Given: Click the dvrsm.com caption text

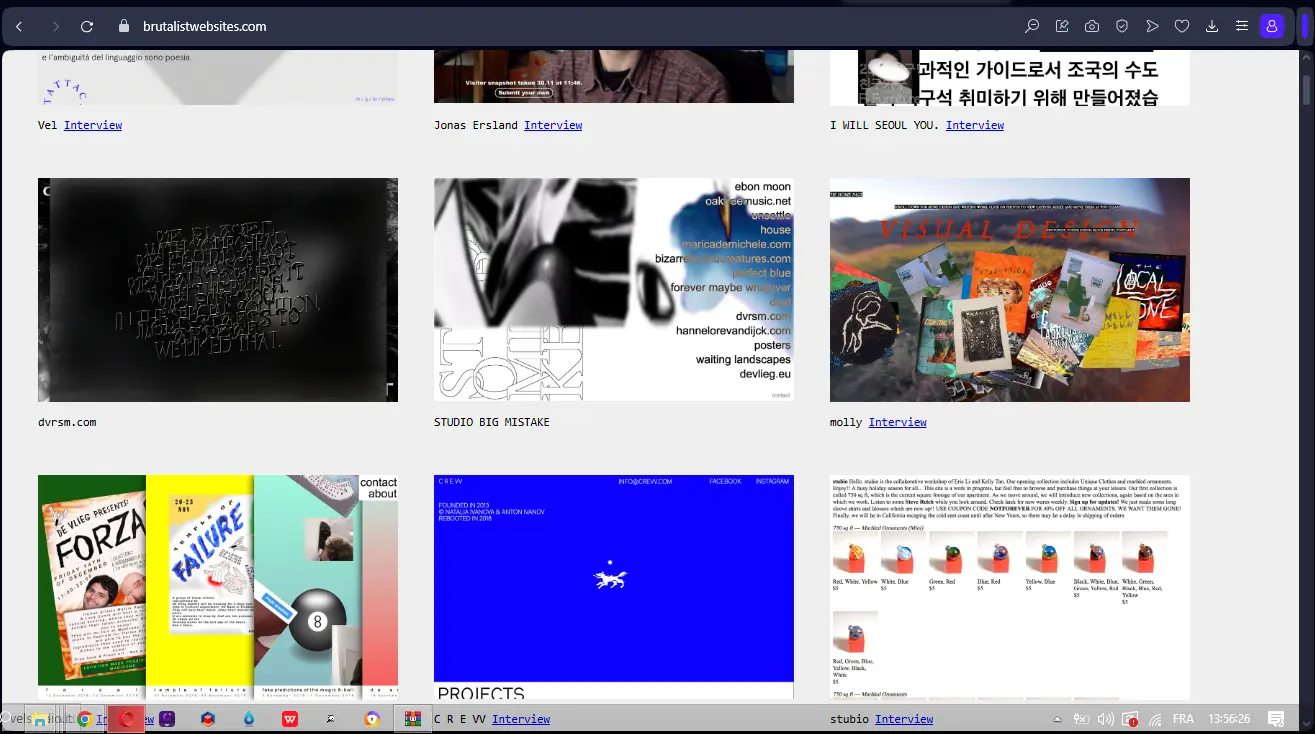Looking at the screenshot, I should [67, 422].
